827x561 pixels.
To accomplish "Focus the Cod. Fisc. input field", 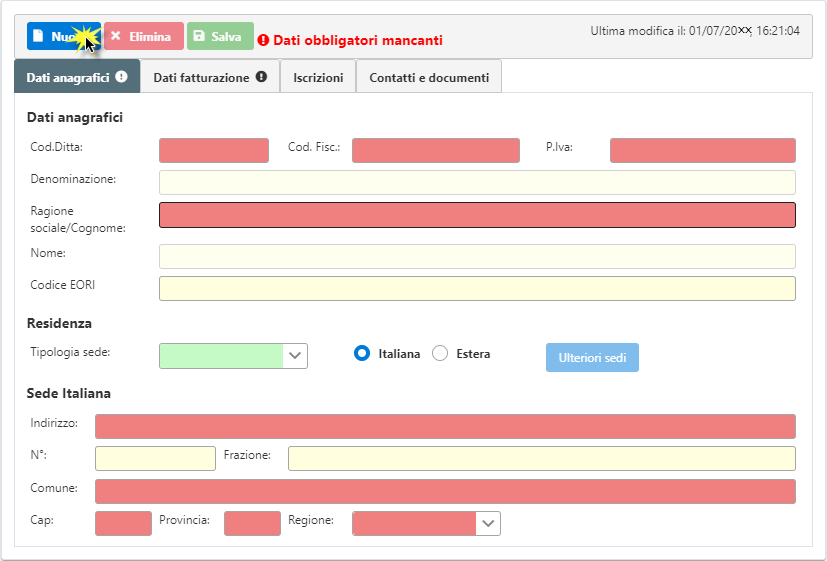I will click(x=435, y=150).
